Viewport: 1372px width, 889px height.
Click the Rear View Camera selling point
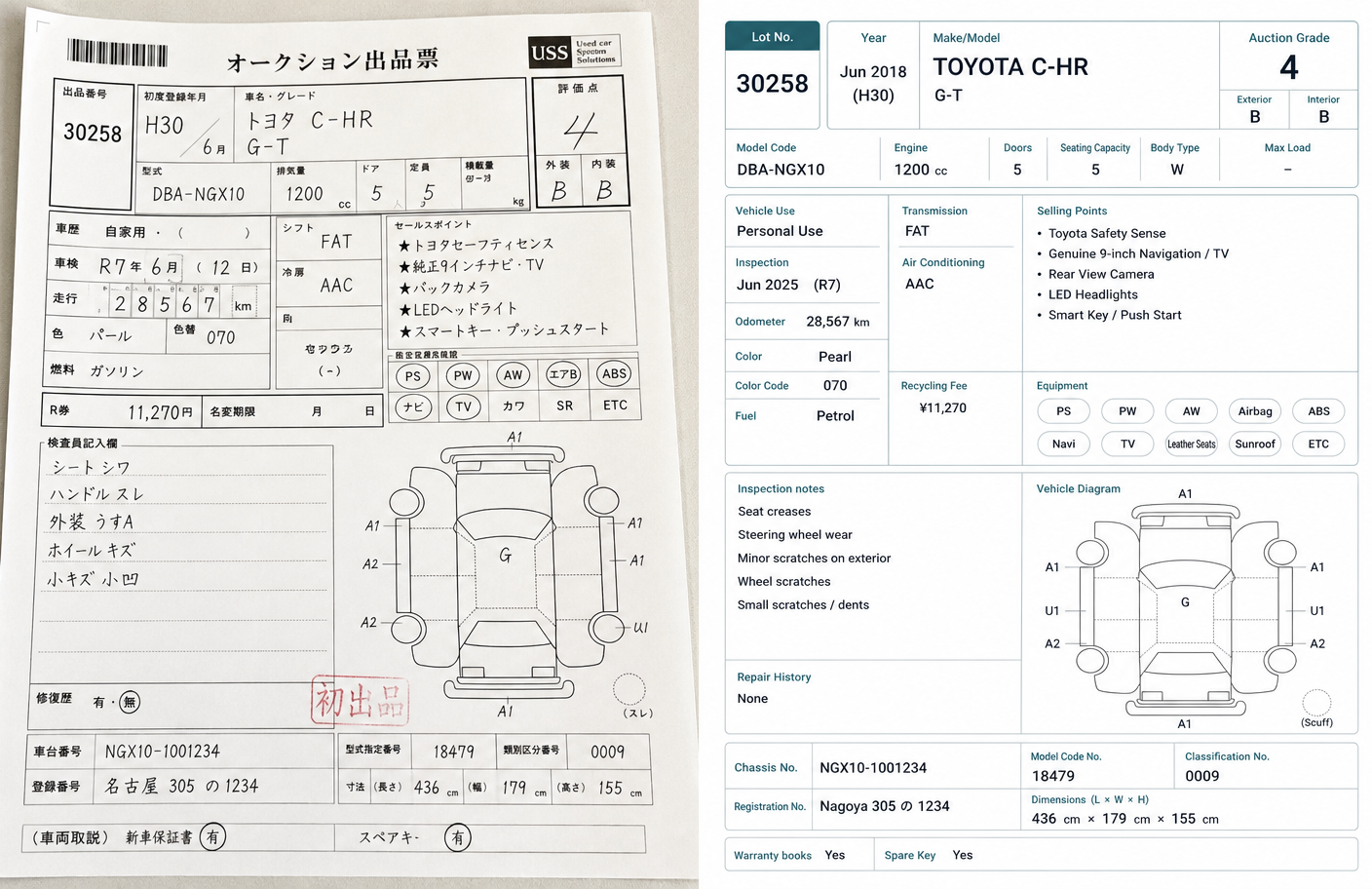coord(1101,274)
